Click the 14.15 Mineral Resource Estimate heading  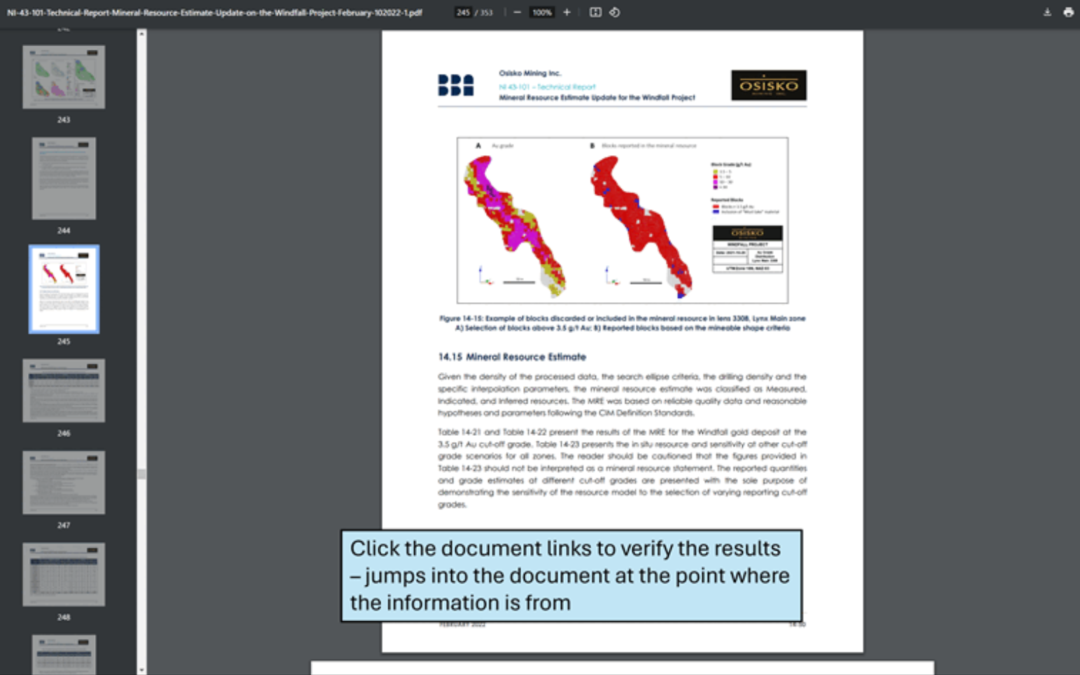coord(511,357)
